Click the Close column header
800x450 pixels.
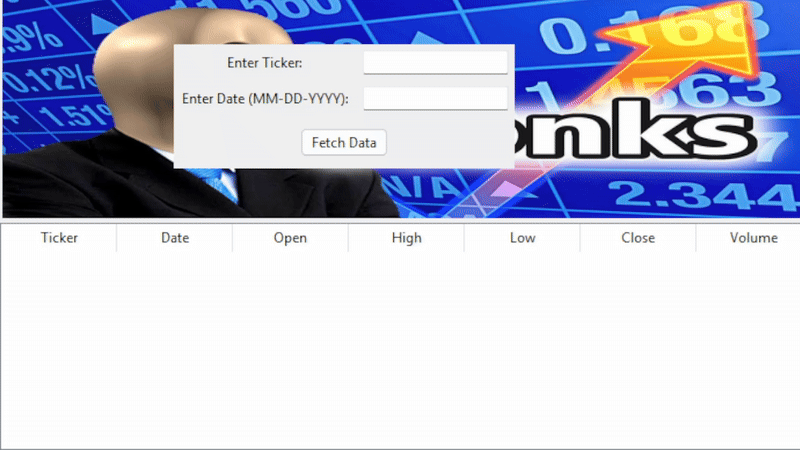(x=638, y=238)
